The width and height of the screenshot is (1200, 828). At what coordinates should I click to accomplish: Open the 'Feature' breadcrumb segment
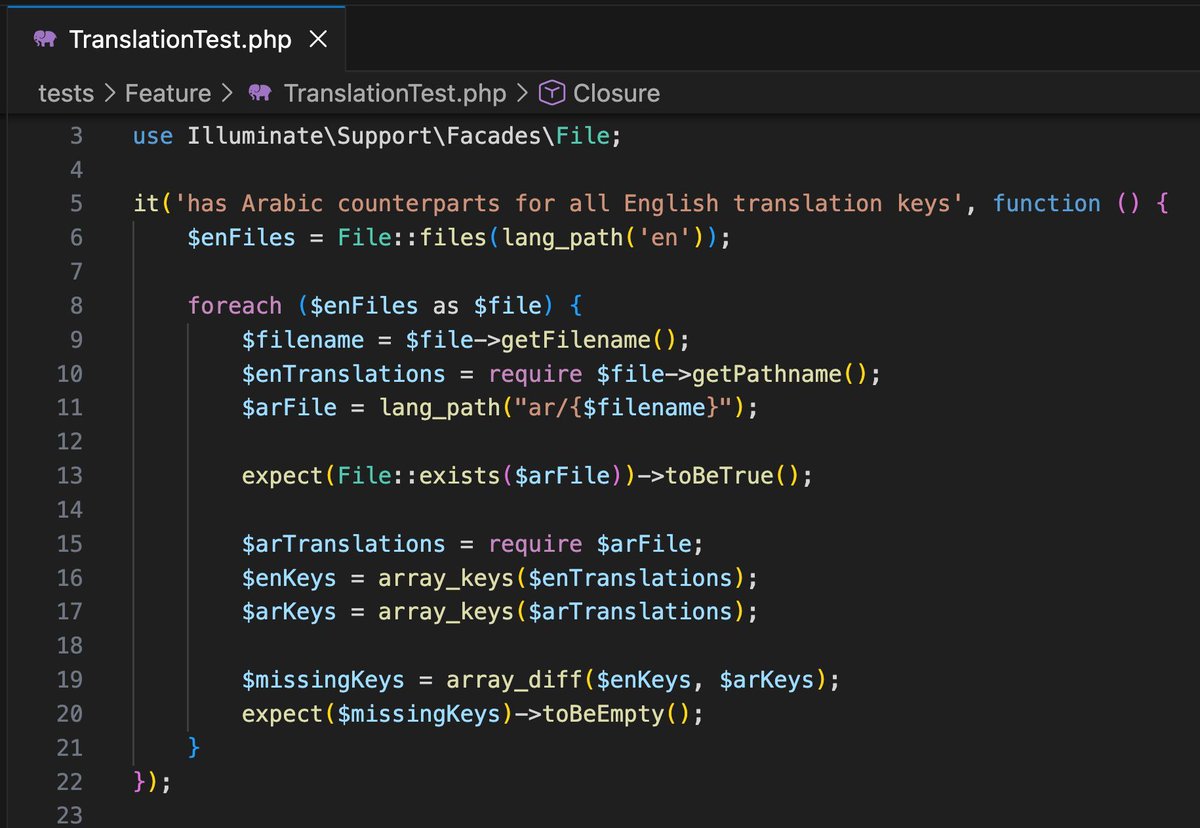tap(168, 93)
